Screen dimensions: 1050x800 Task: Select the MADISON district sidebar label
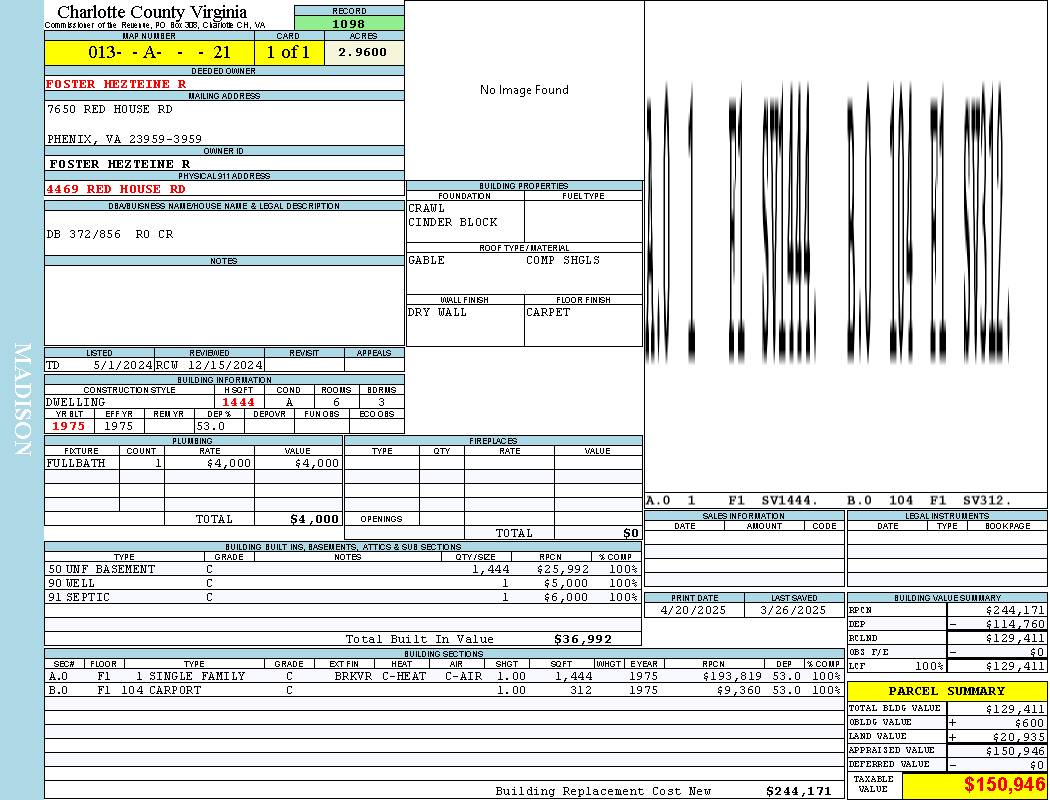point(22,399)
